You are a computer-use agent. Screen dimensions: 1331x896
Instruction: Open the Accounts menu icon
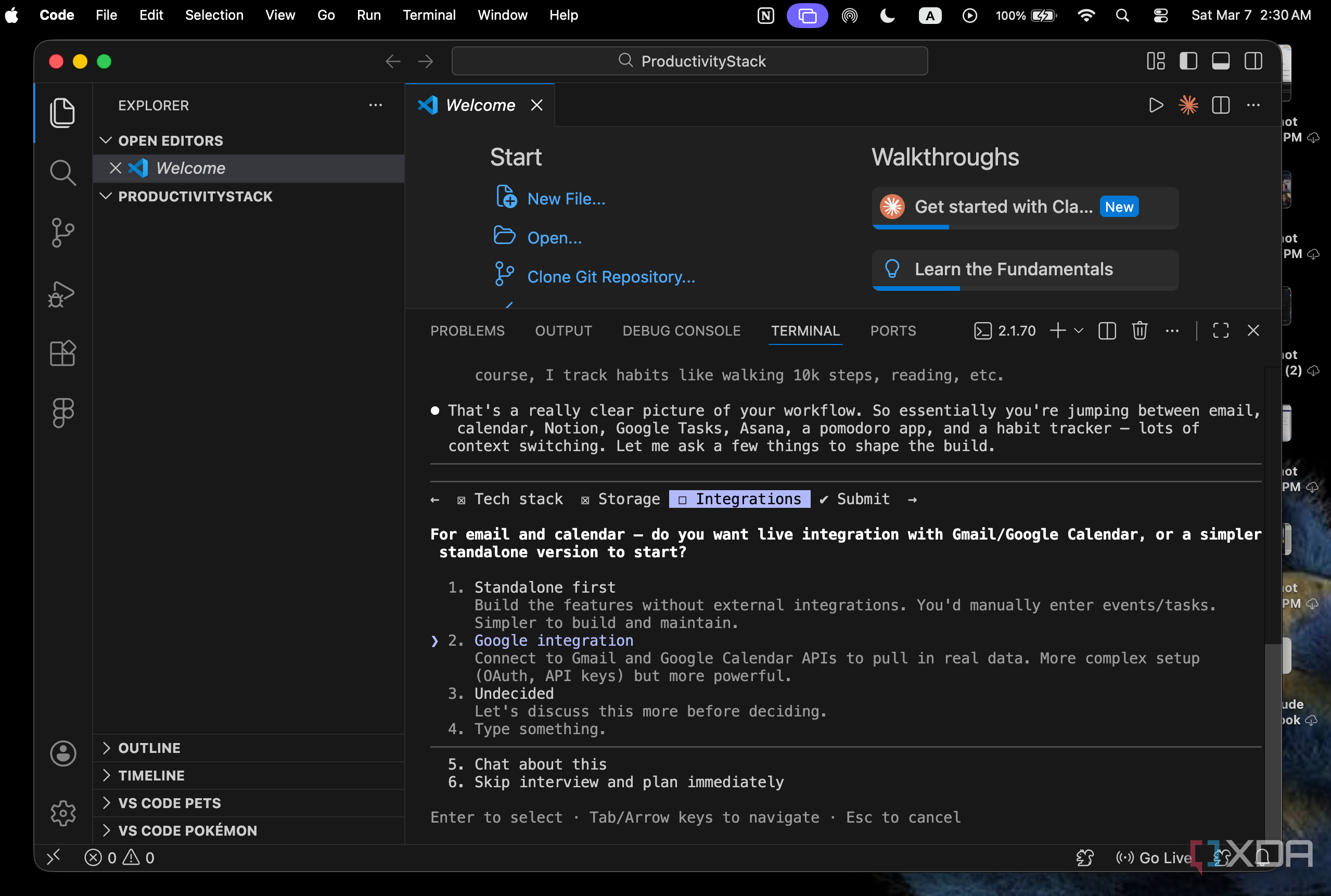(x=63, y=753)
